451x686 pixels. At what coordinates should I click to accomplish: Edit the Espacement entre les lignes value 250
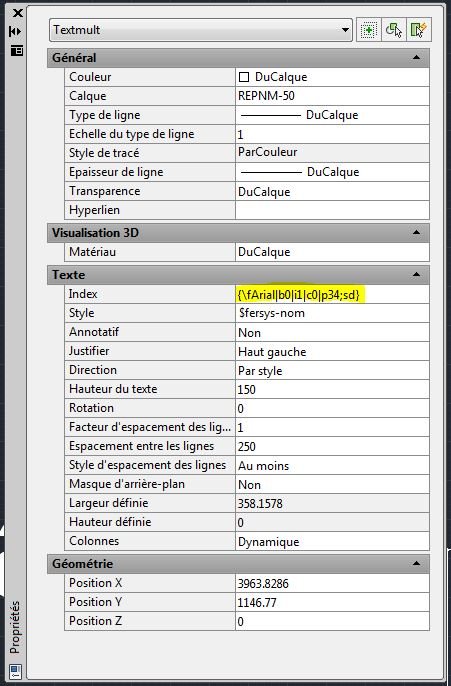(x=332, y=446)
